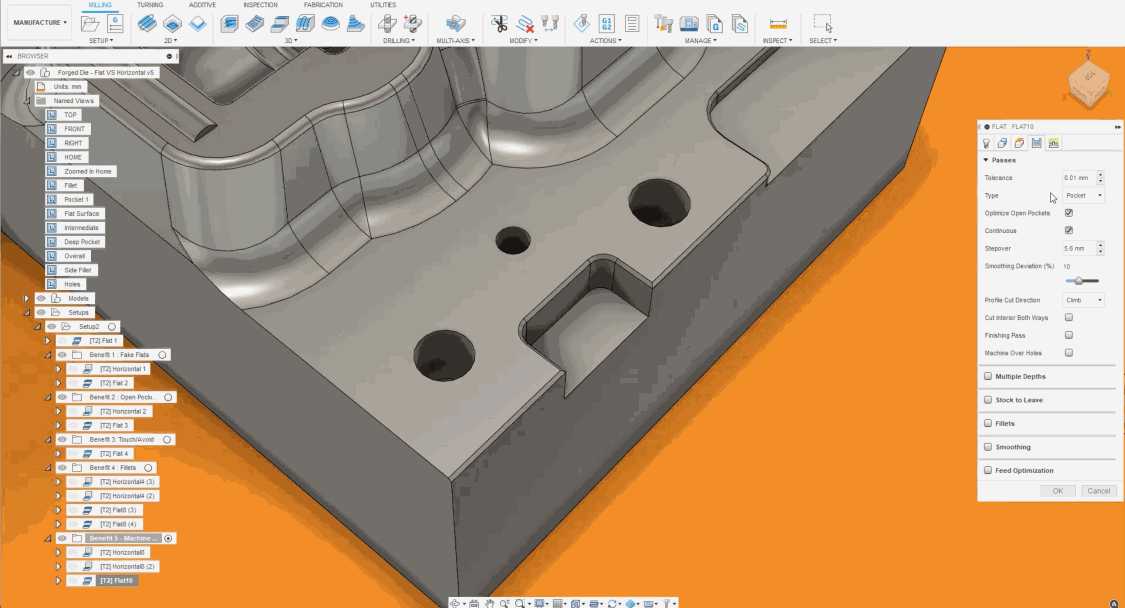This screenshot has width=1125, height=608.
Task: Click the New Setup folder icon
Action: 88,22
